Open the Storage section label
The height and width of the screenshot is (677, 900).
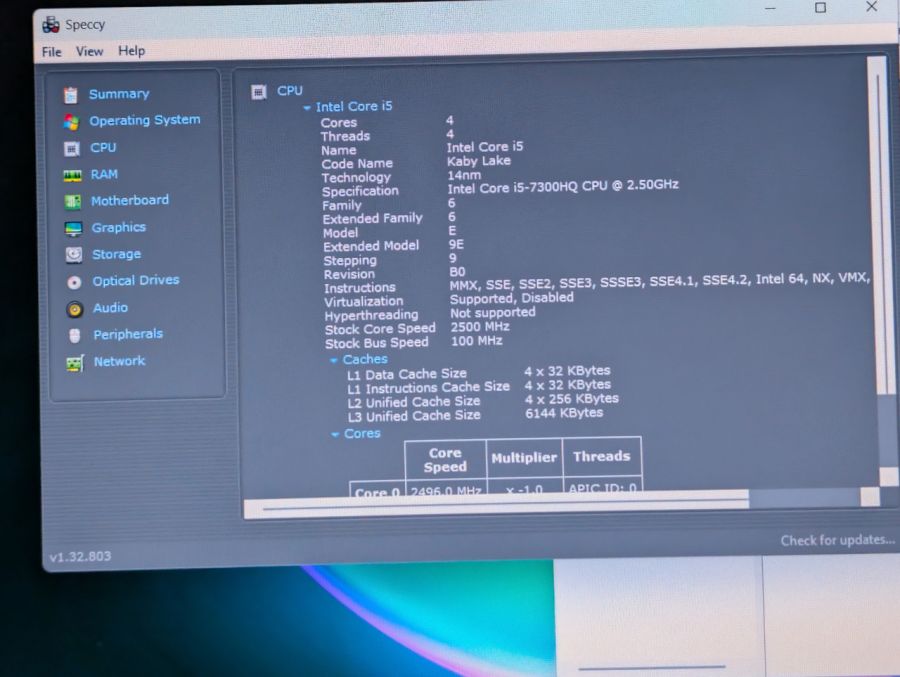tap(117, 254)
